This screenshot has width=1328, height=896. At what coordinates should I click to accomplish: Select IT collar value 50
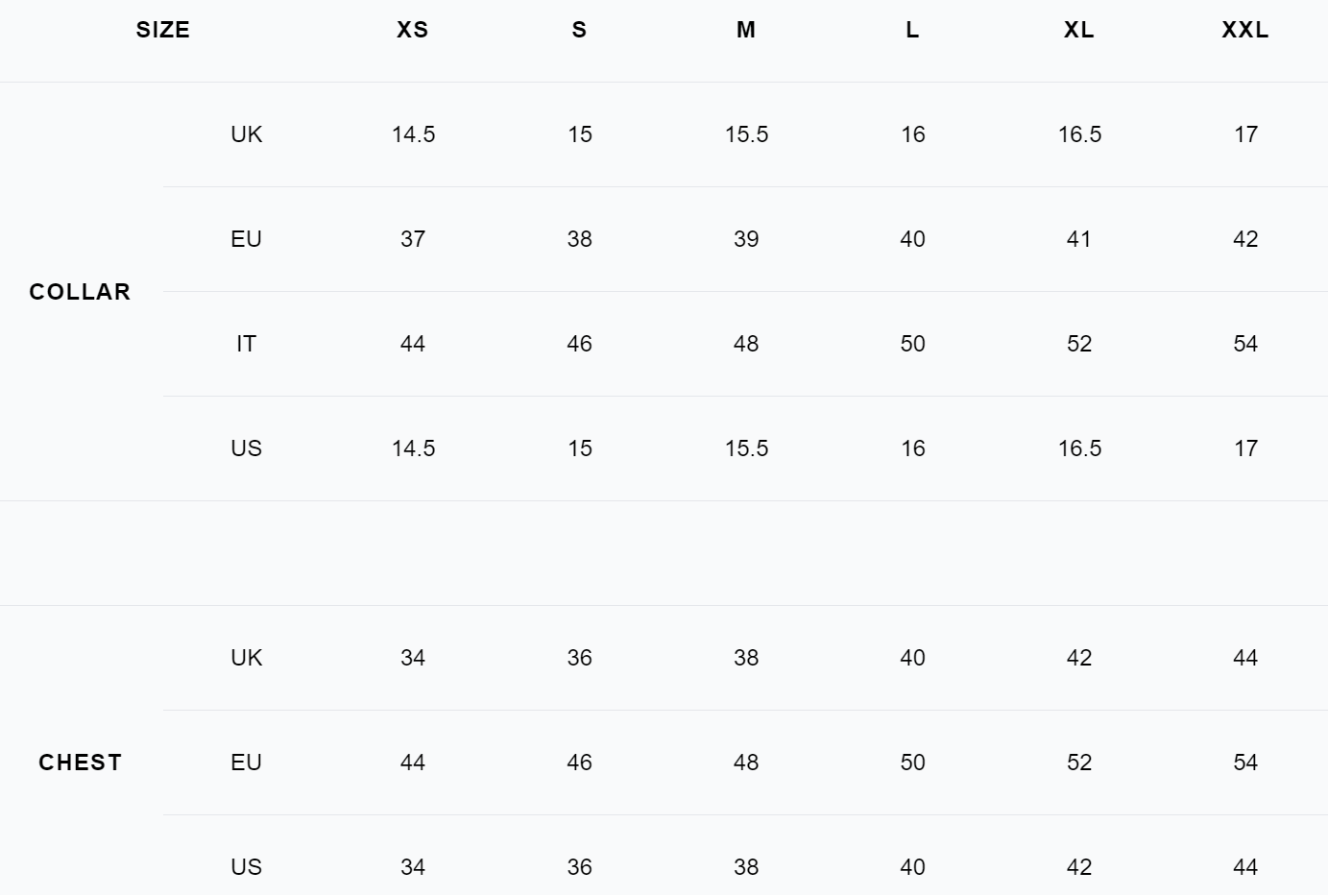[912, 344]
